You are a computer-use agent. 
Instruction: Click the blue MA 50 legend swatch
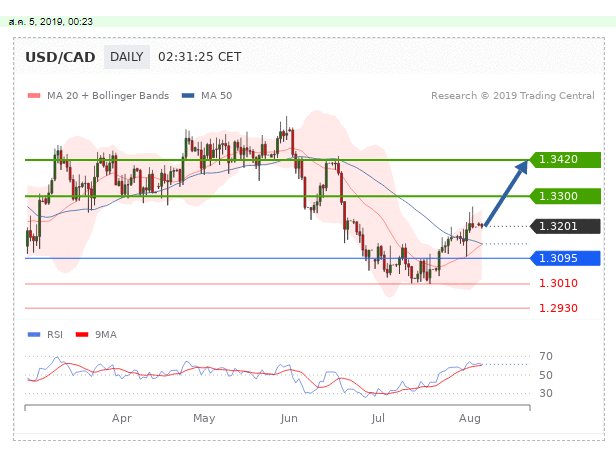point(188,95)
